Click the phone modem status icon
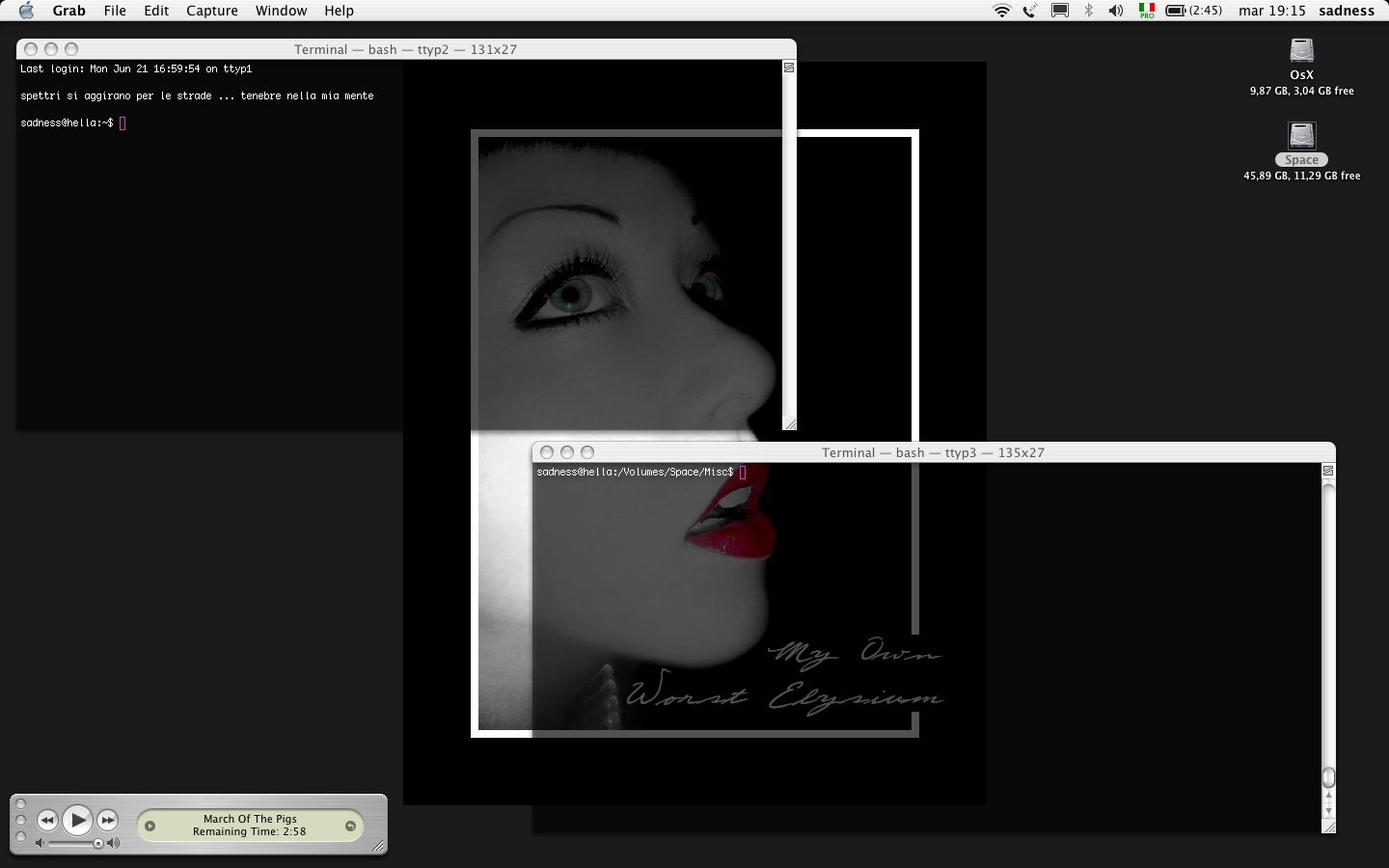The width and height of the screenshot is (1389, 868). pyautogui.click(x=1030, y=11)
